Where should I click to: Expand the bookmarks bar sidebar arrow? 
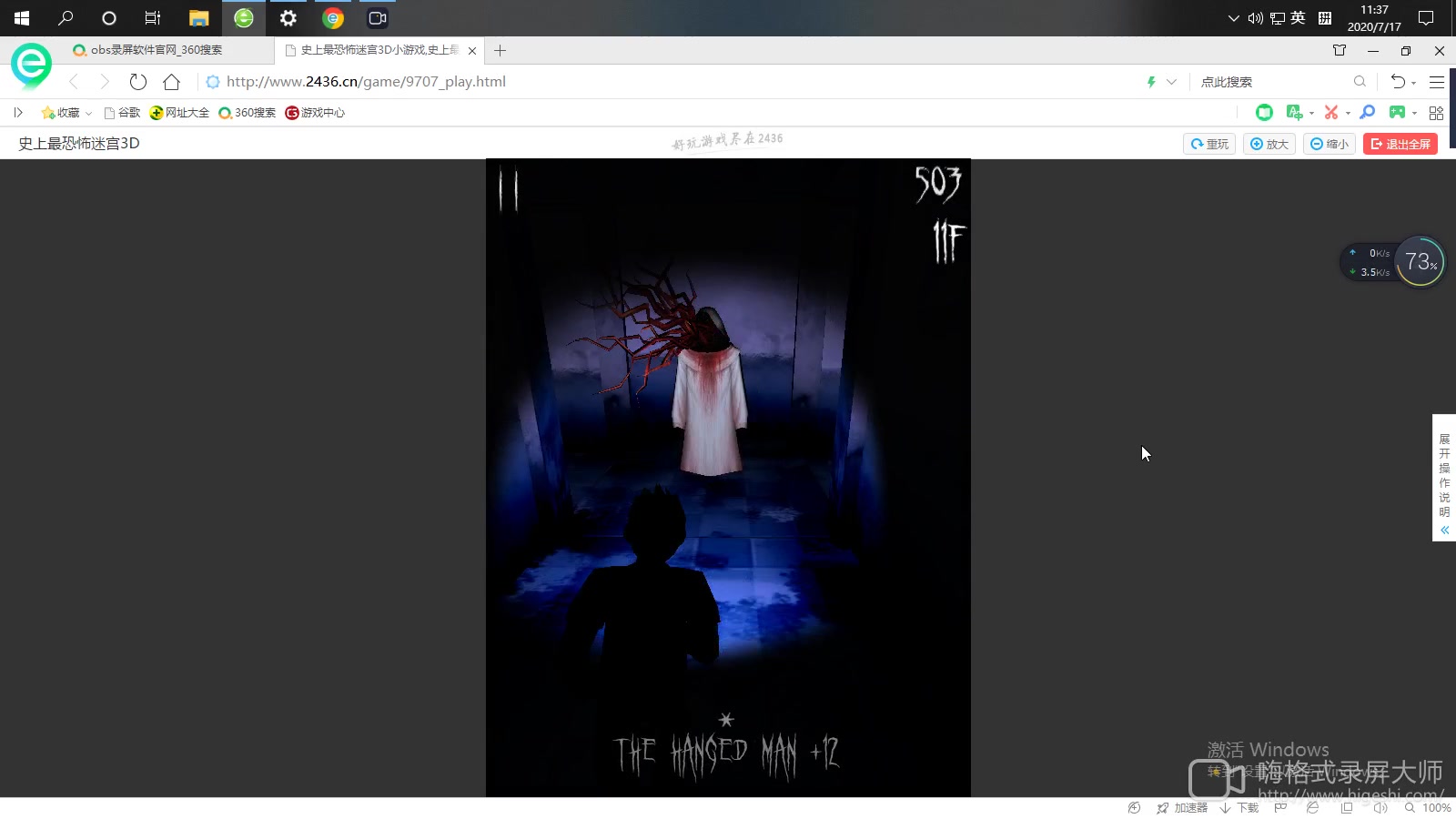click(x=17, y=113)
